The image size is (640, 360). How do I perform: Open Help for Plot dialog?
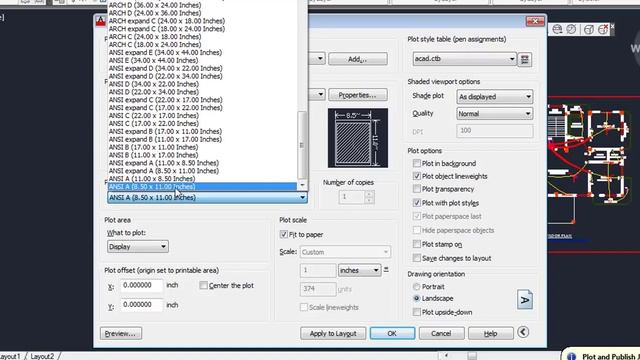tap(491, 333)
